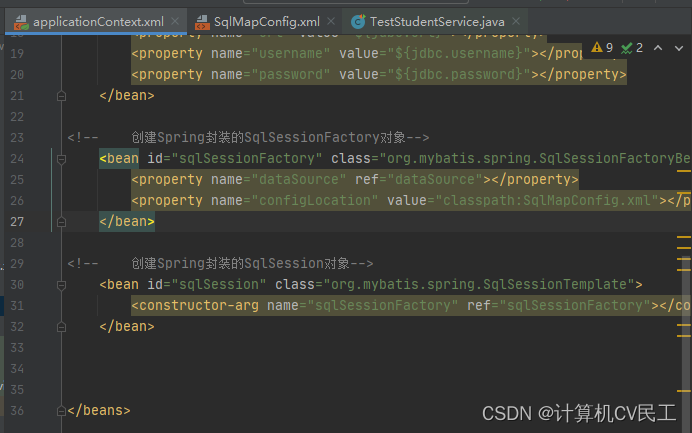Viewport: 692px width, 433px height.
Task: Collapse the bean end fold at line 27
Action: (61, 222)
